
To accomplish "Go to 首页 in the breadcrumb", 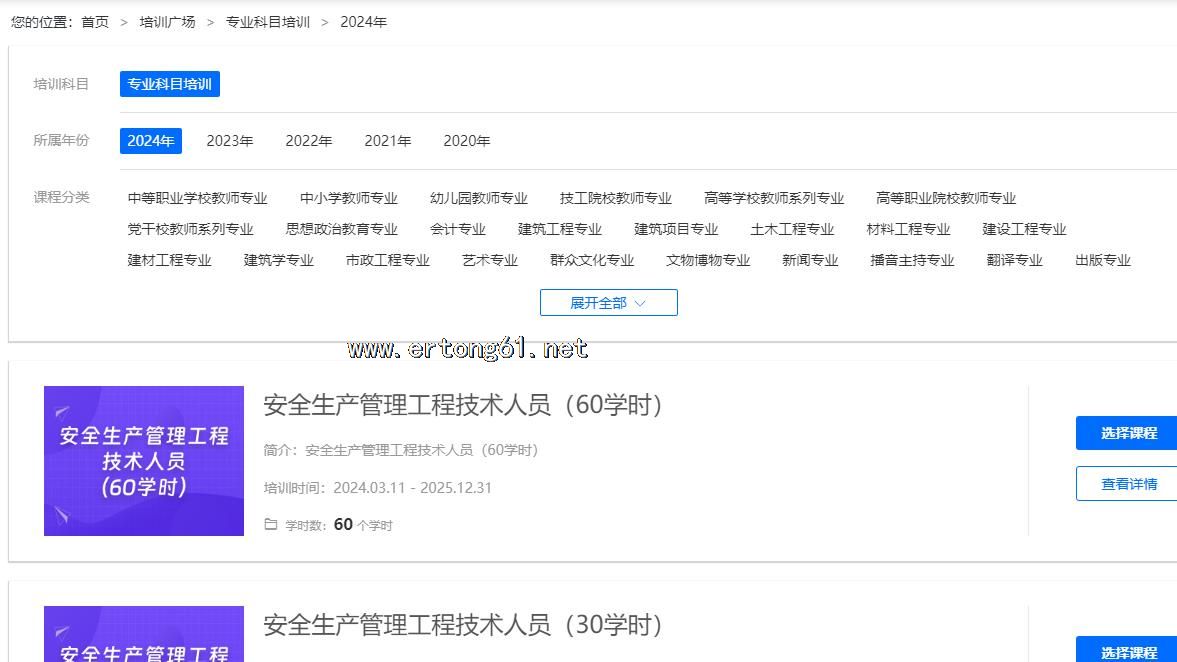I will [95, 22].
